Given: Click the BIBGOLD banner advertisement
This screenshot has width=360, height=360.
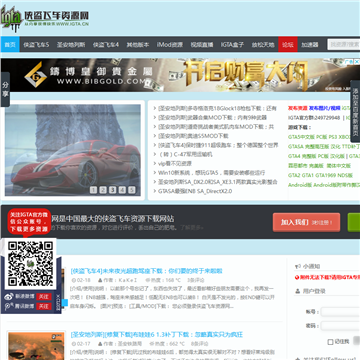Looking at the screenshot, I should pos(180,75).
